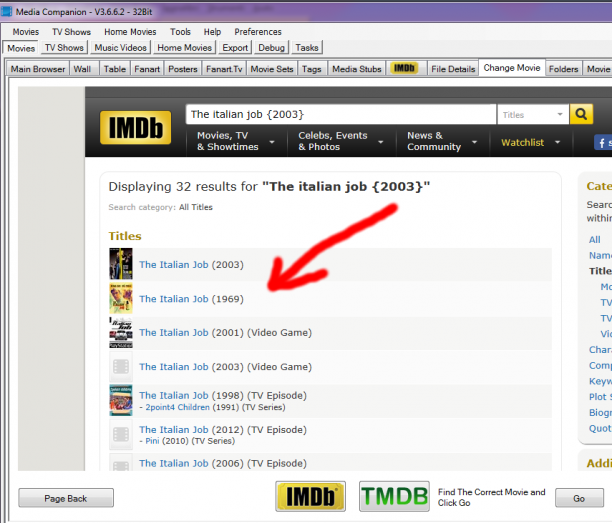Switch to the Export tab
Viewport: 612px width, 523px height.
(235, 48)
